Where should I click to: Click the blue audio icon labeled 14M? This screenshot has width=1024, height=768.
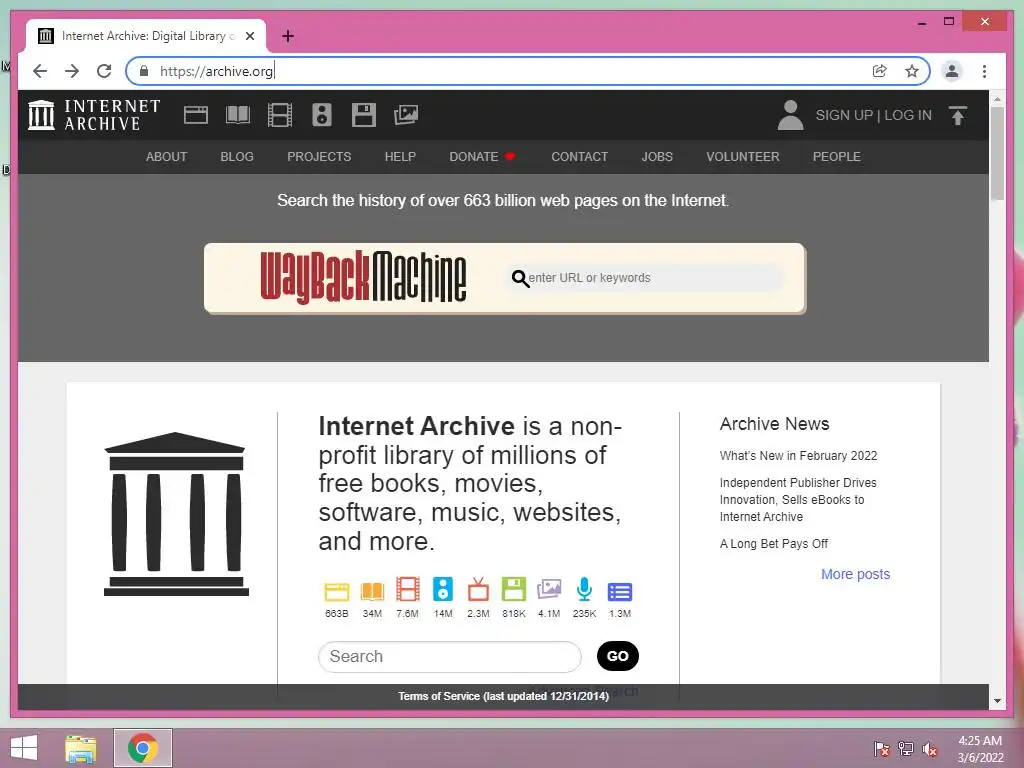tap(443, 590)
